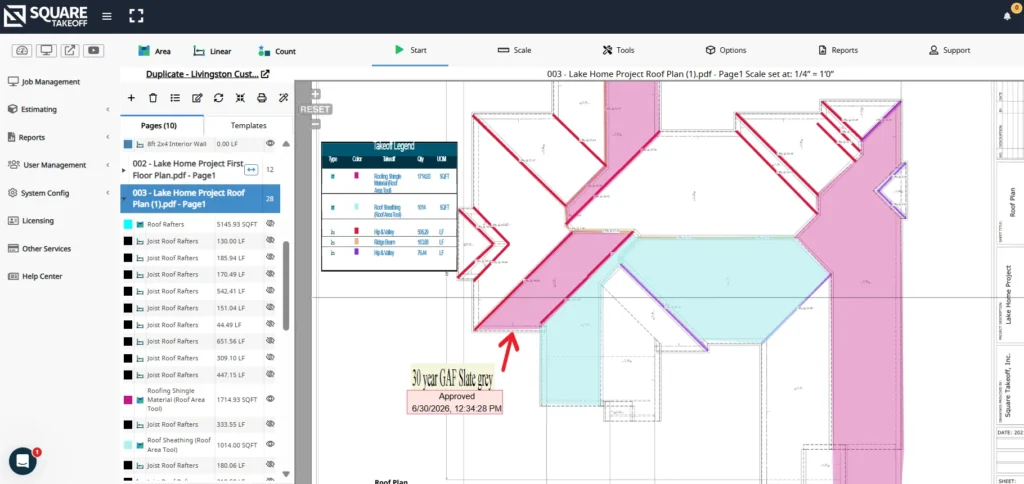Expand the 002 Lake Home First Floor Plan page

coord(124,170)
